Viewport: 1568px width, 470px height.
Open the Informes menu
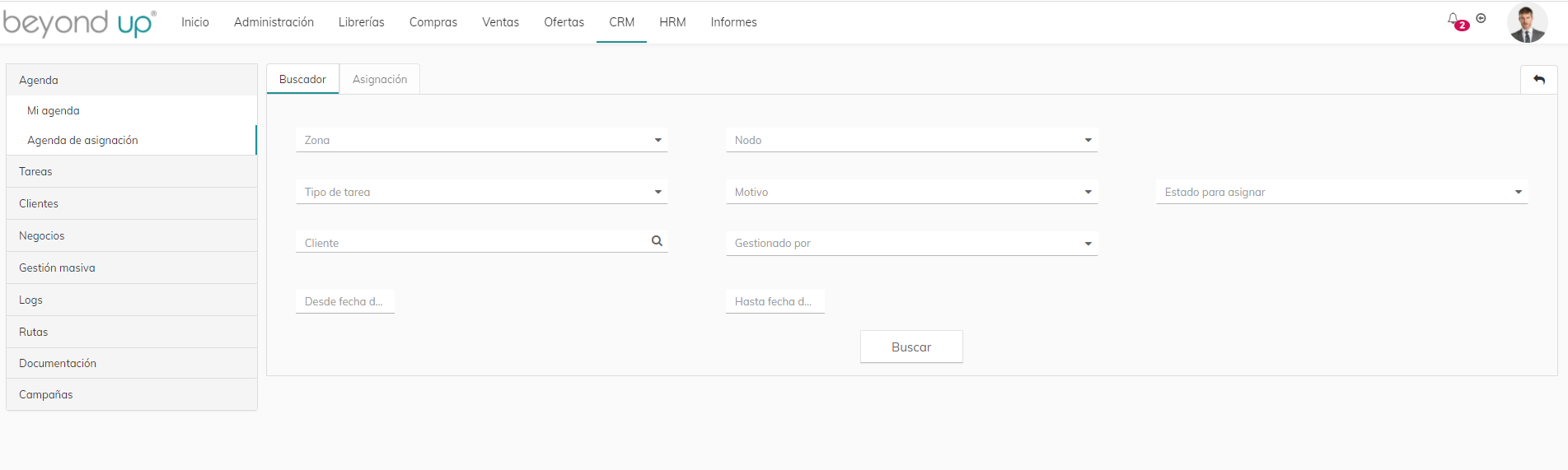(733, 22)
